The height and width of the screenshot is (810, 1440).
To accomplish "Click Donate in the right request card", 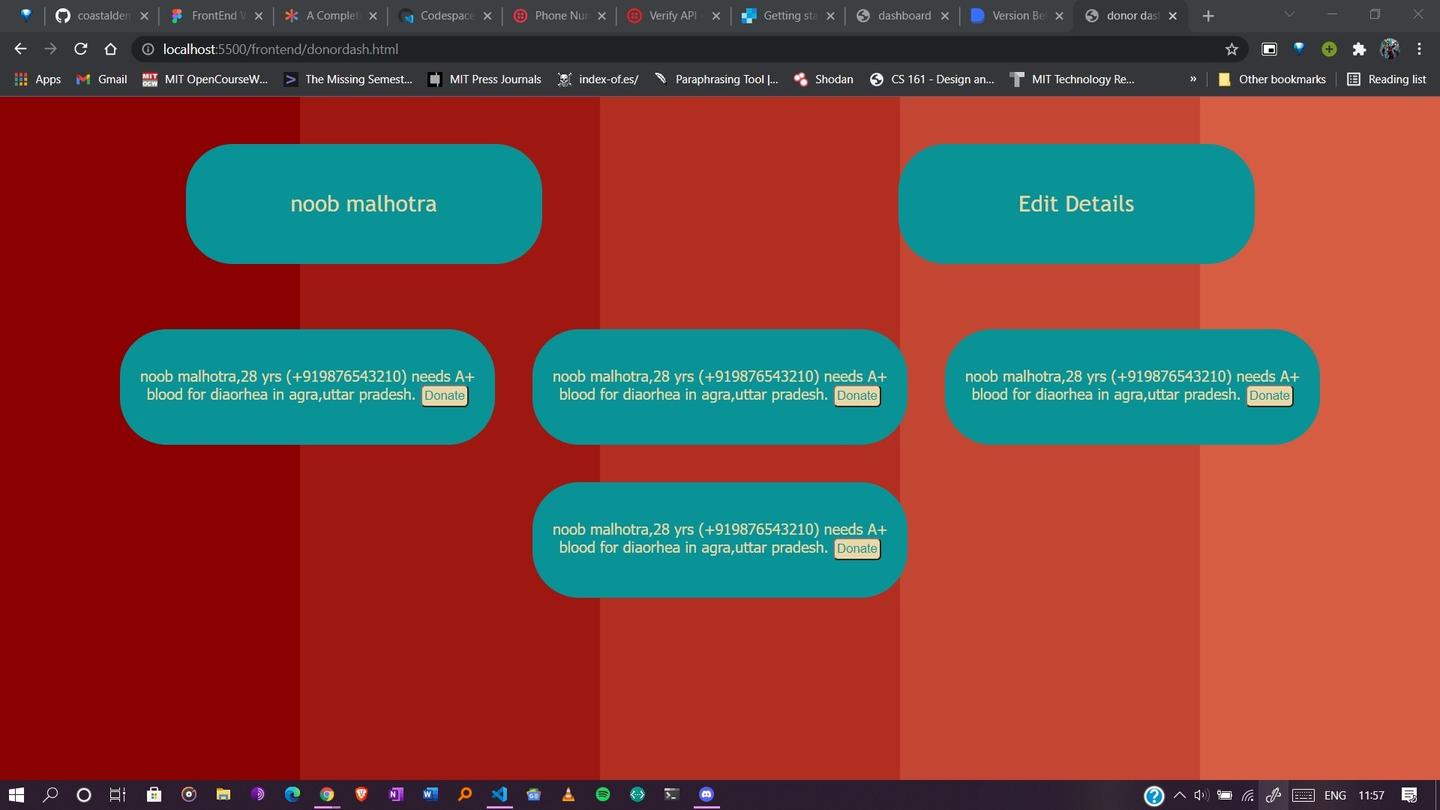I will 1269,396.
